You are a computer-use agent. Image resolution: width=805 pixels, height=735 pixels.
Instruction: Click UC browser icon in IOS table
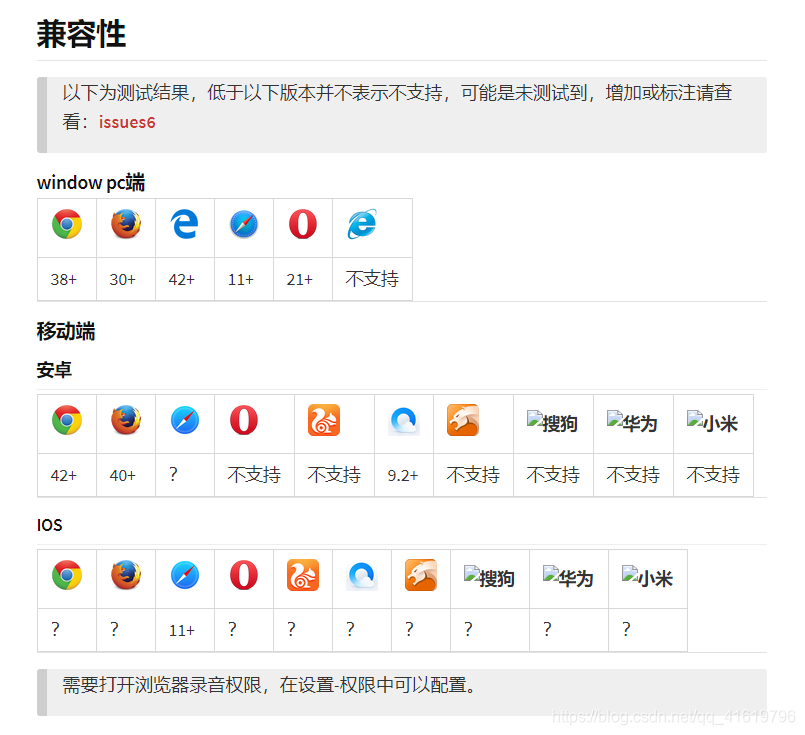coord(303,575)
